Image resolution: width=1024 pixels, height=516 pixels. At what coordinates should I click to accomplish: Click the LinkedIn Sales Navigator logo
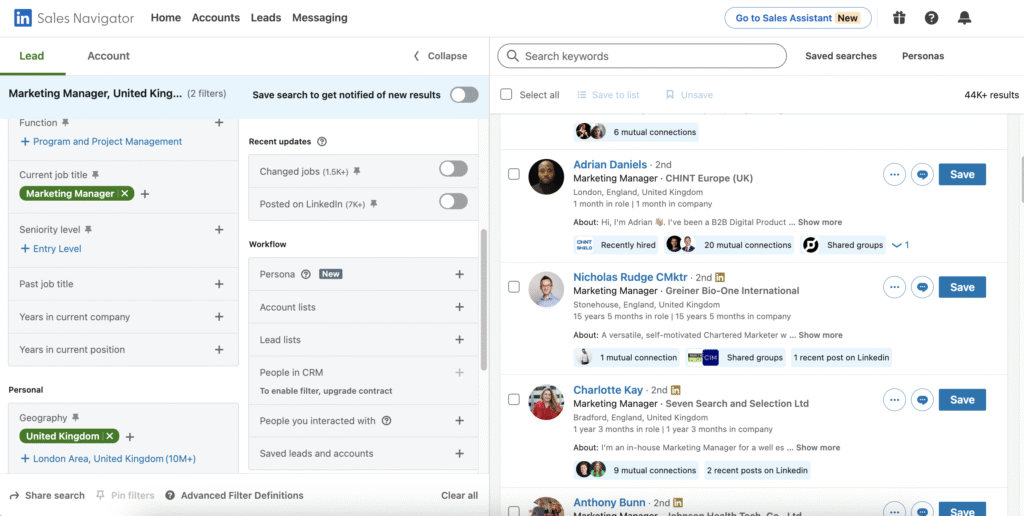click(x=75, y=18)
